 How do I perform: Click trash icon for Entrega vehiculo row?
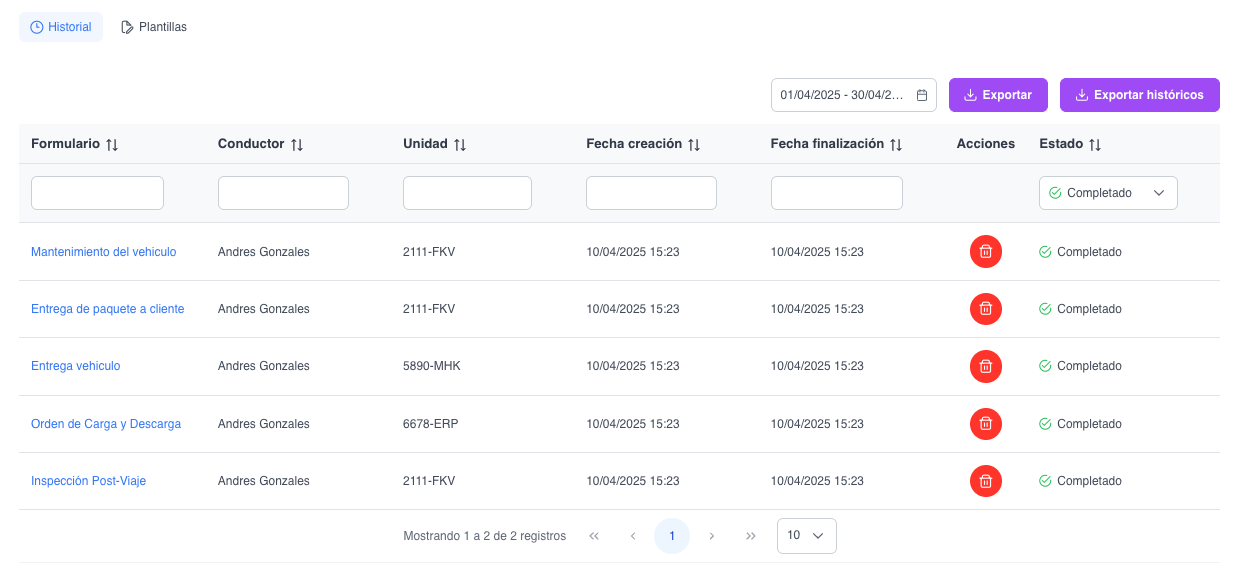click(985, 366)
